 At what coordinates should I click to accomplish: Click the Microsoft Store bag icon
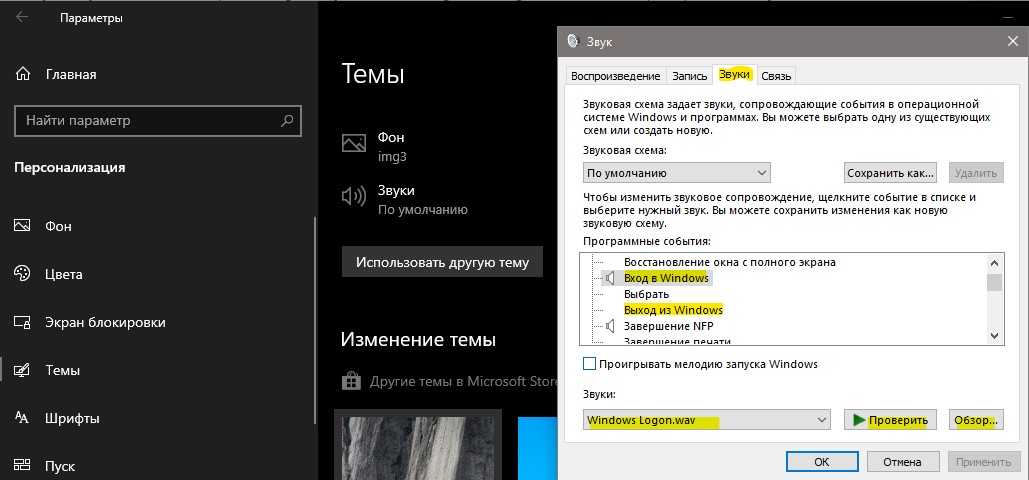coord(351,382)
